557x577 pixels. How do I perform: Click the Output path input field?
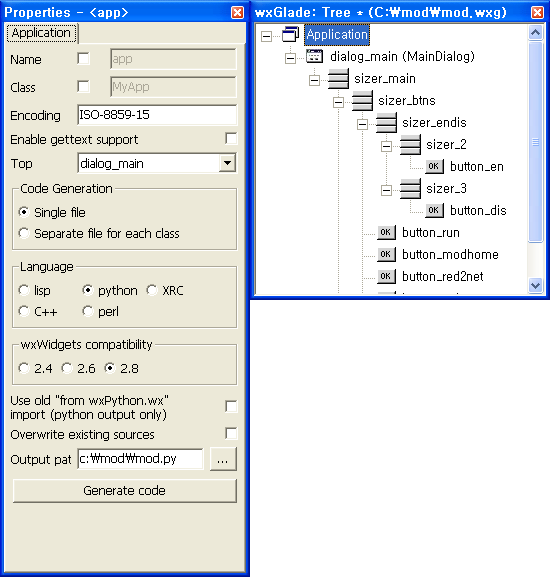point(140,459)
